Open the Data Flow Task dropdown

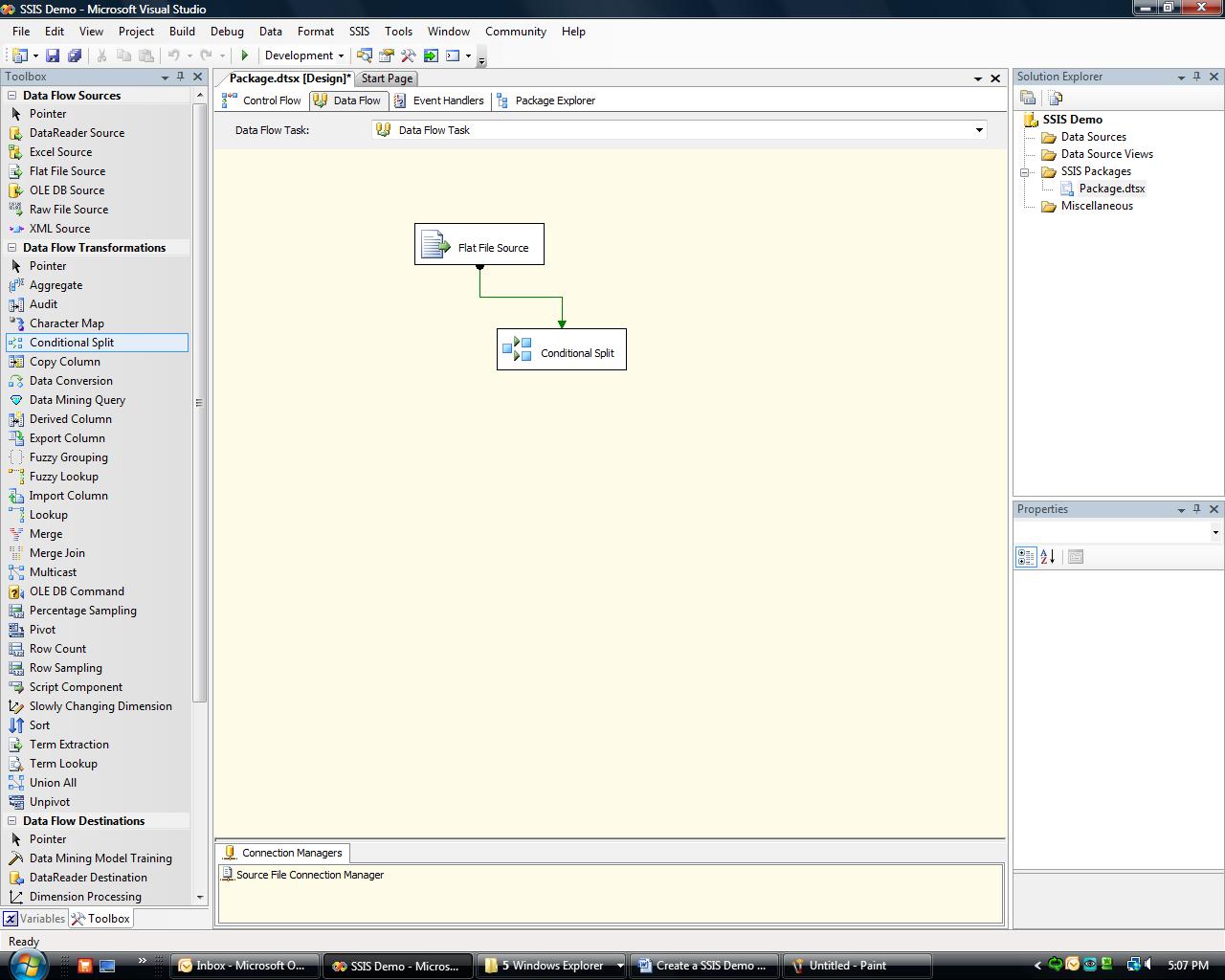click(979, 130)
